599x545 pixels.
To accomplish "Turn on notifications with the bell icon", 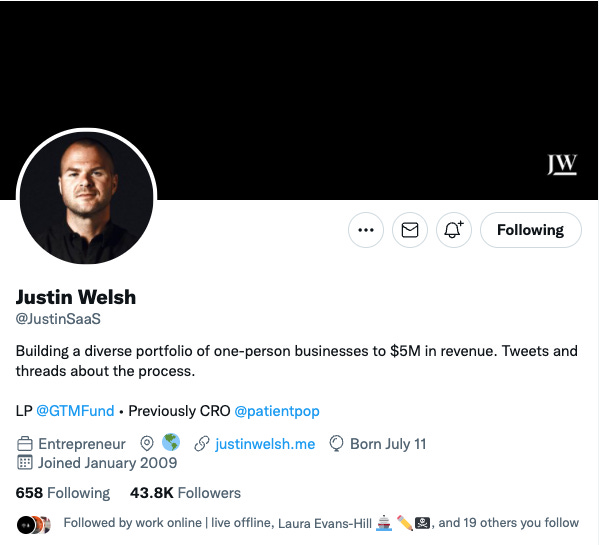I will coord(453,230).
